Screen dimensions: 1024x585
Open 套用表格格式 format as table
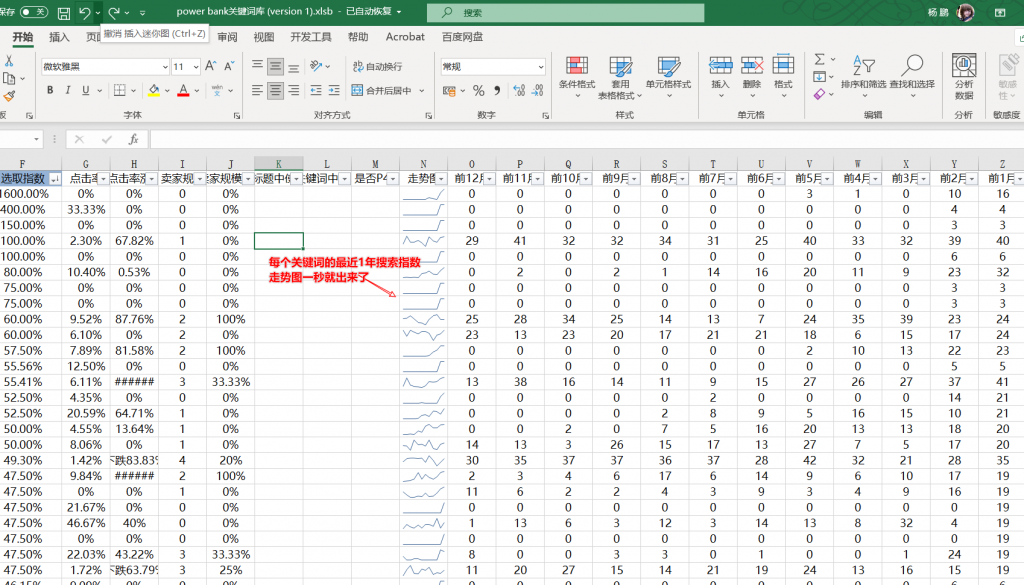pos(620,77)
